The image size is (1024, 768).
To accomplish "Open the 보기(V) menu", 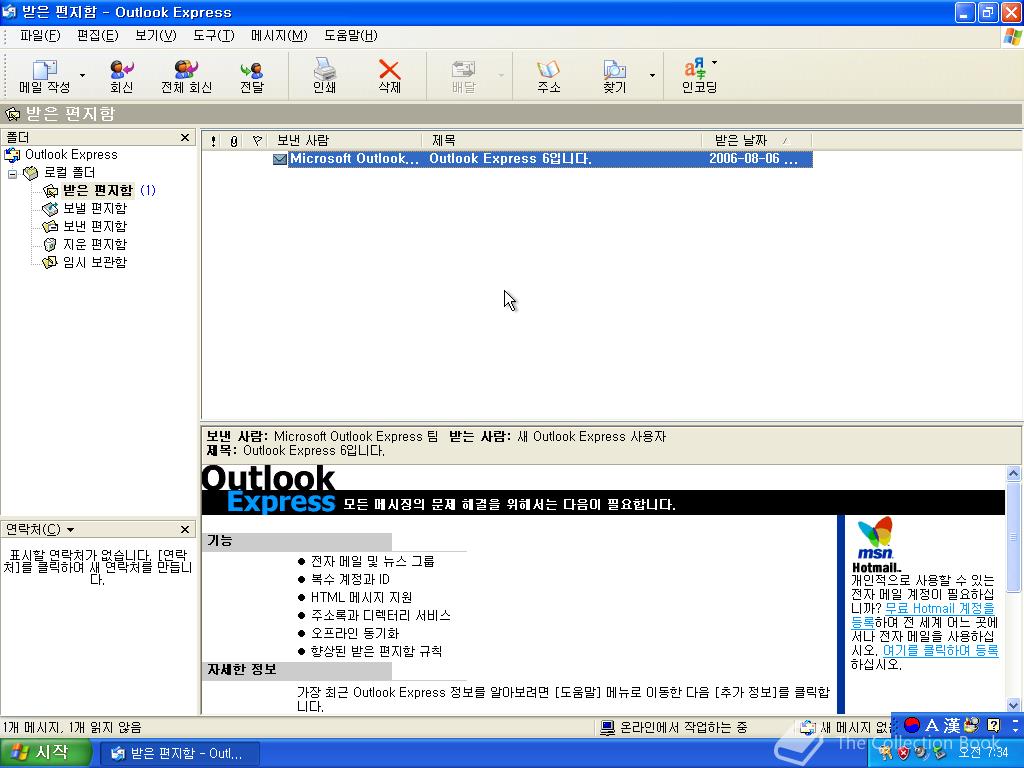I will pyautogui.click(x=155, y=35).
